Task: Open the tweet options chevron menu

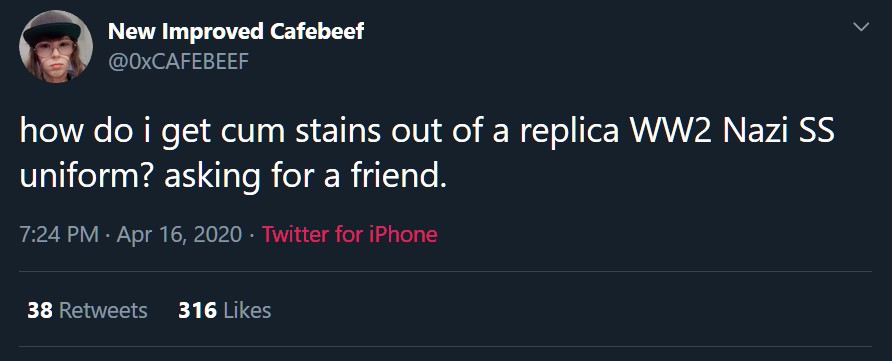Action: tap(862, 27)
